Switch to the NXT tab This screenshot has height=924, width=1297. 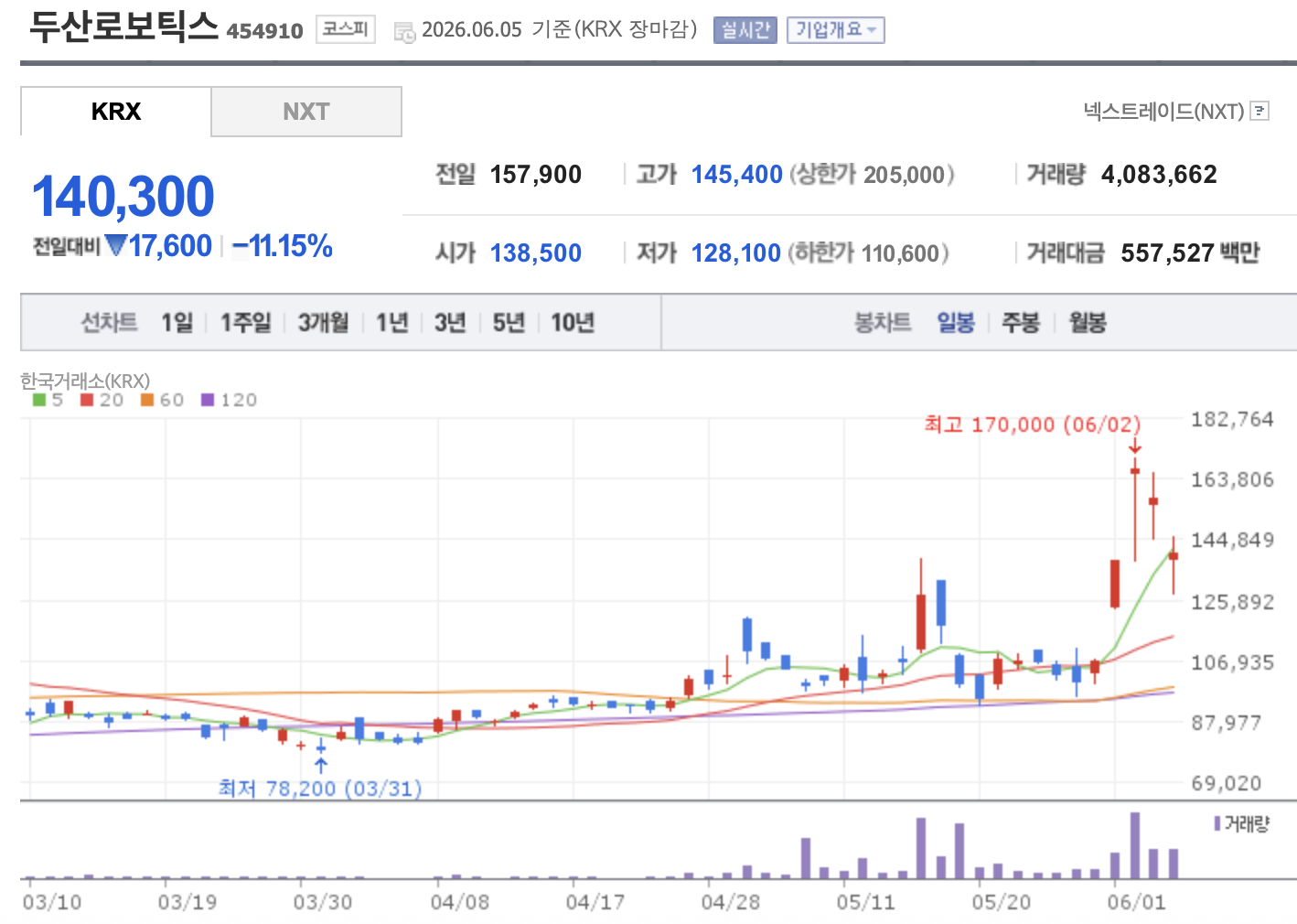306,112
